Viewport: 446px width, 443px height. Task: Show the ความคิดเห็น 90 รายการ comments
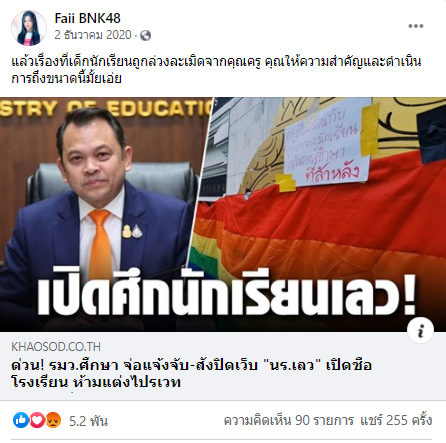pos(289,420)
